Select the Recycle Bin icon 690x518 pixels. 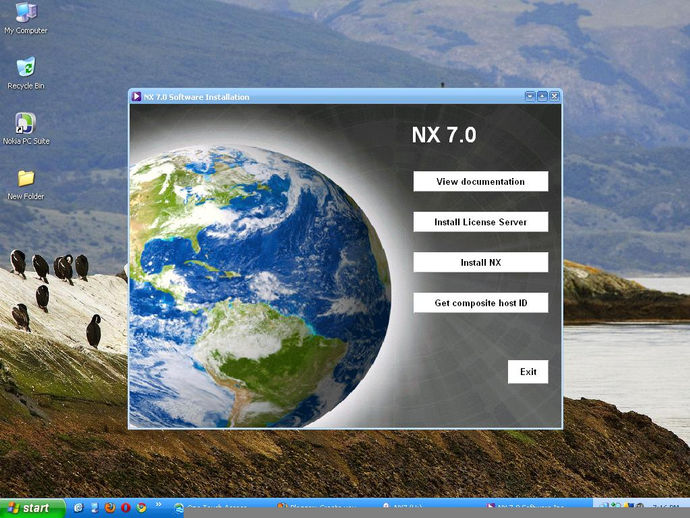click(26, 73)
